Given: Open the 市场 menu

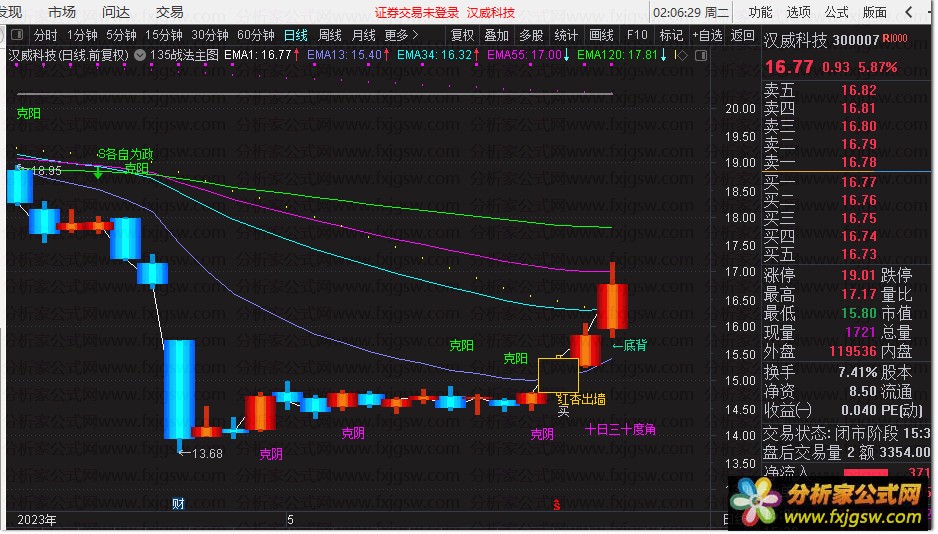Looking at the screenshot, I should click(x=62, y=12).
